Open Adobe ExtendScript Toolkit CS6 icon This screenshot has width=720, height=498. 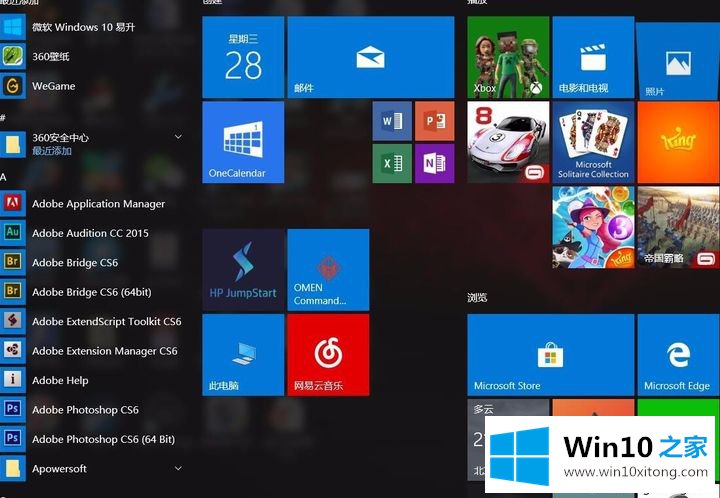pos(12,321)
